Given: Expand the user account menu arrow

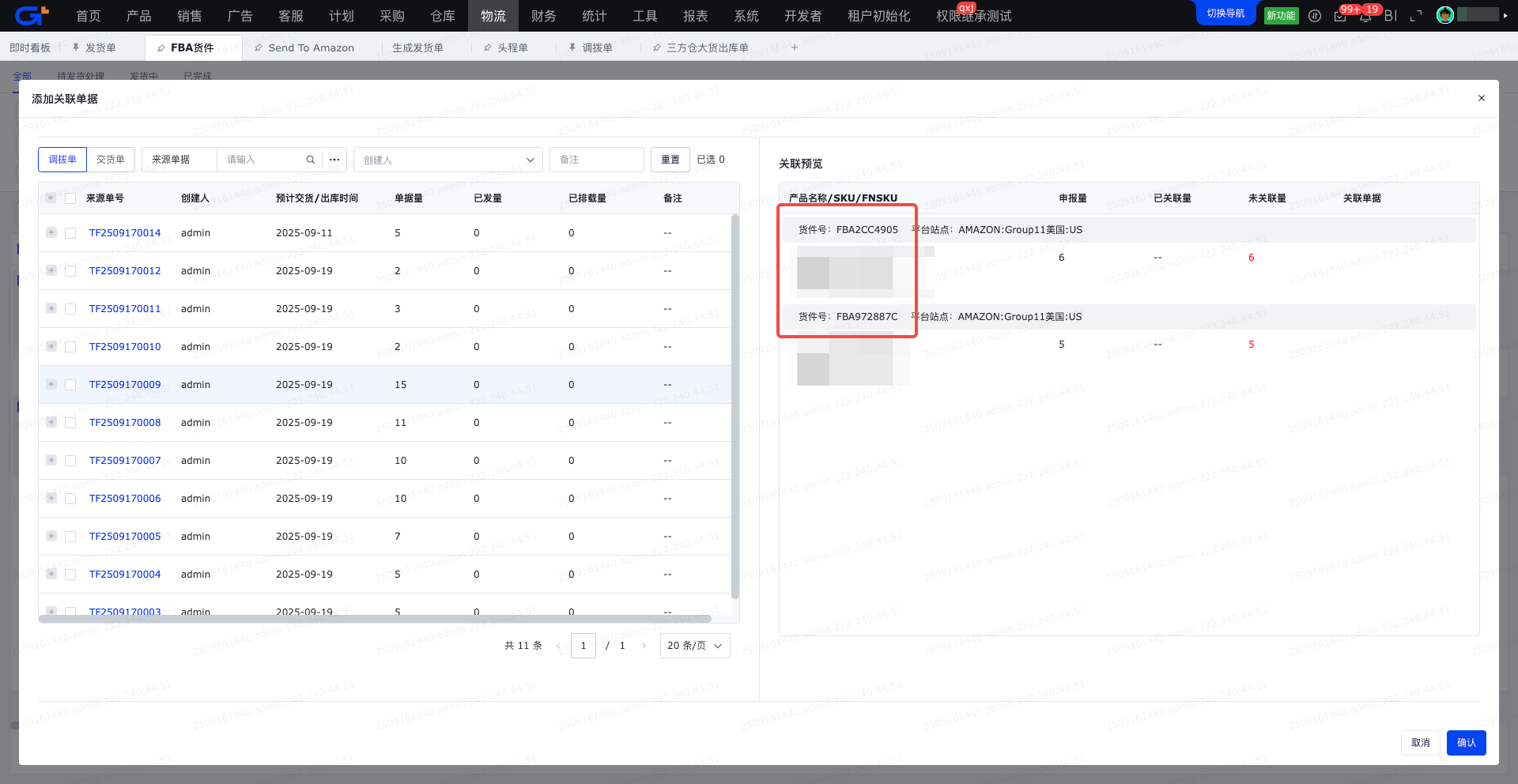Looking at the screenshot, I should point(1505,15).
